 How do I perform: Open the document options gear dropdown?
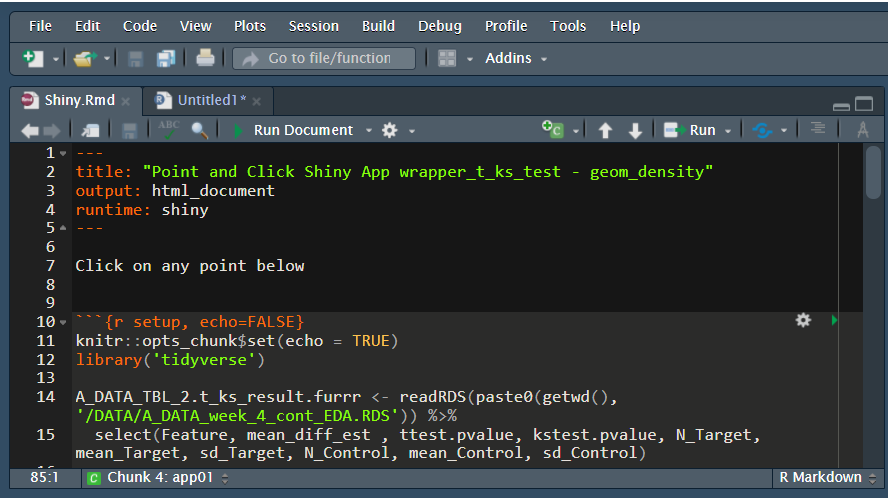click(x=396, y=130)
